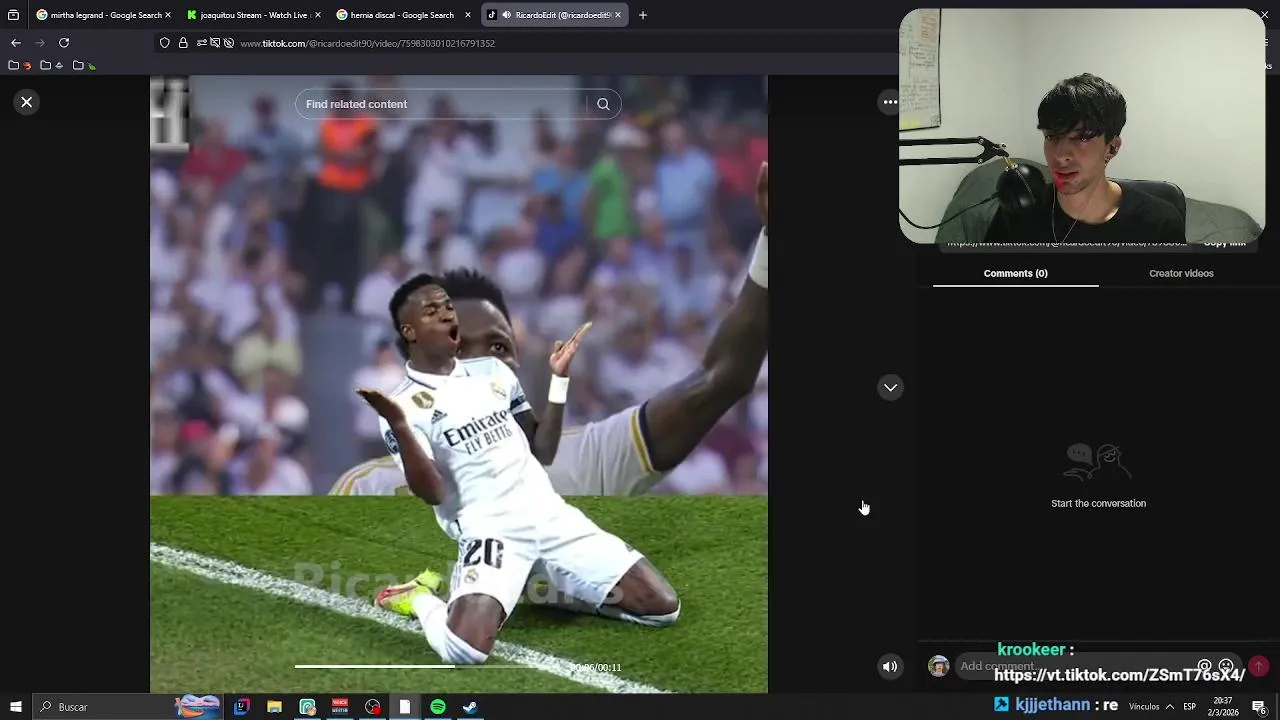Click the video timestamp 00:06/00:11
Viewport: 1280px width, 720px height.
[595, 667]
